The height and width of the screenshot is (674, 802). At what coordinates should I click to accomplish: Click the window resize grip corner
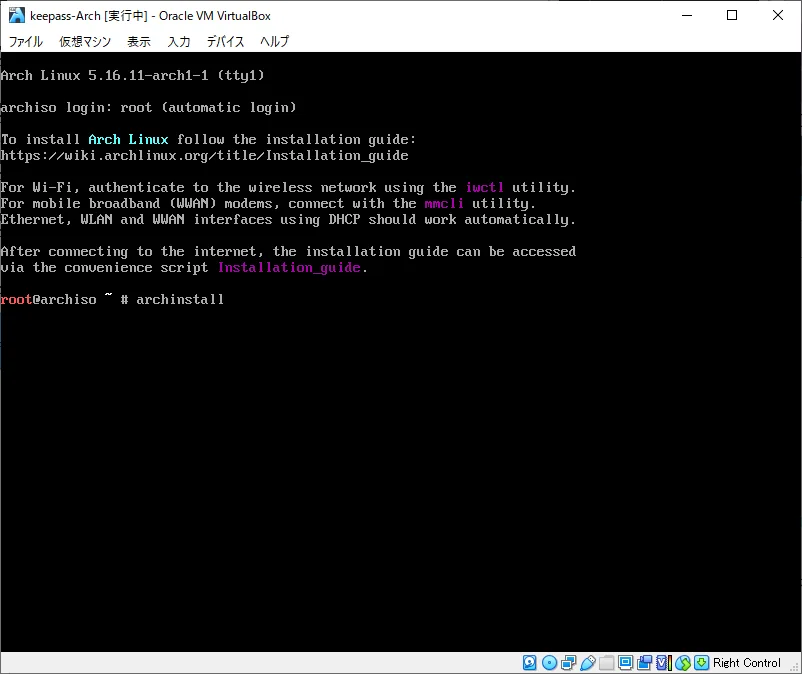tap(795, 667)
